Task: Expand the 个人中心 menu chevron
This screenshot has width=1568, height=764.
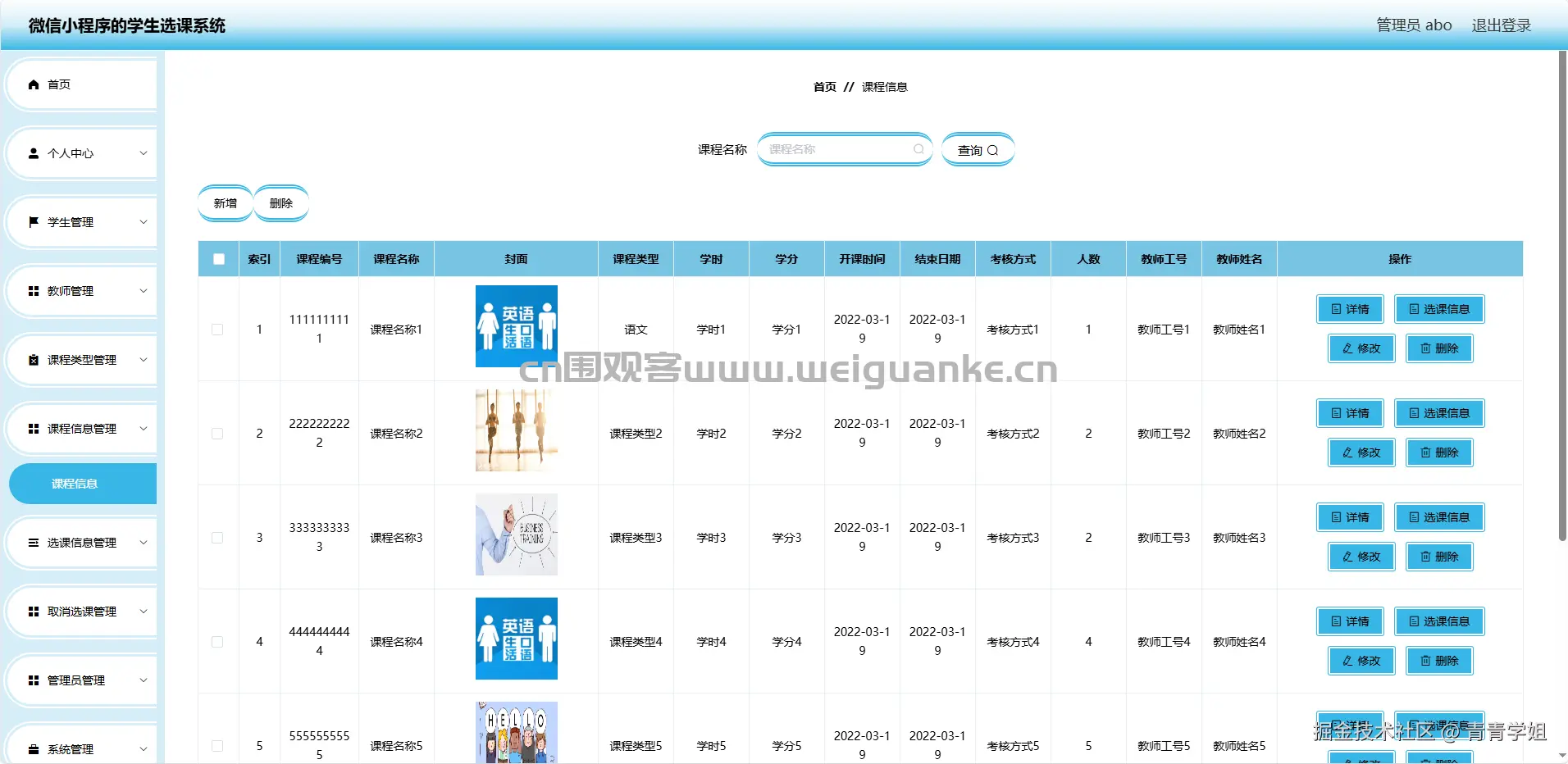Action: coord(144,153)
